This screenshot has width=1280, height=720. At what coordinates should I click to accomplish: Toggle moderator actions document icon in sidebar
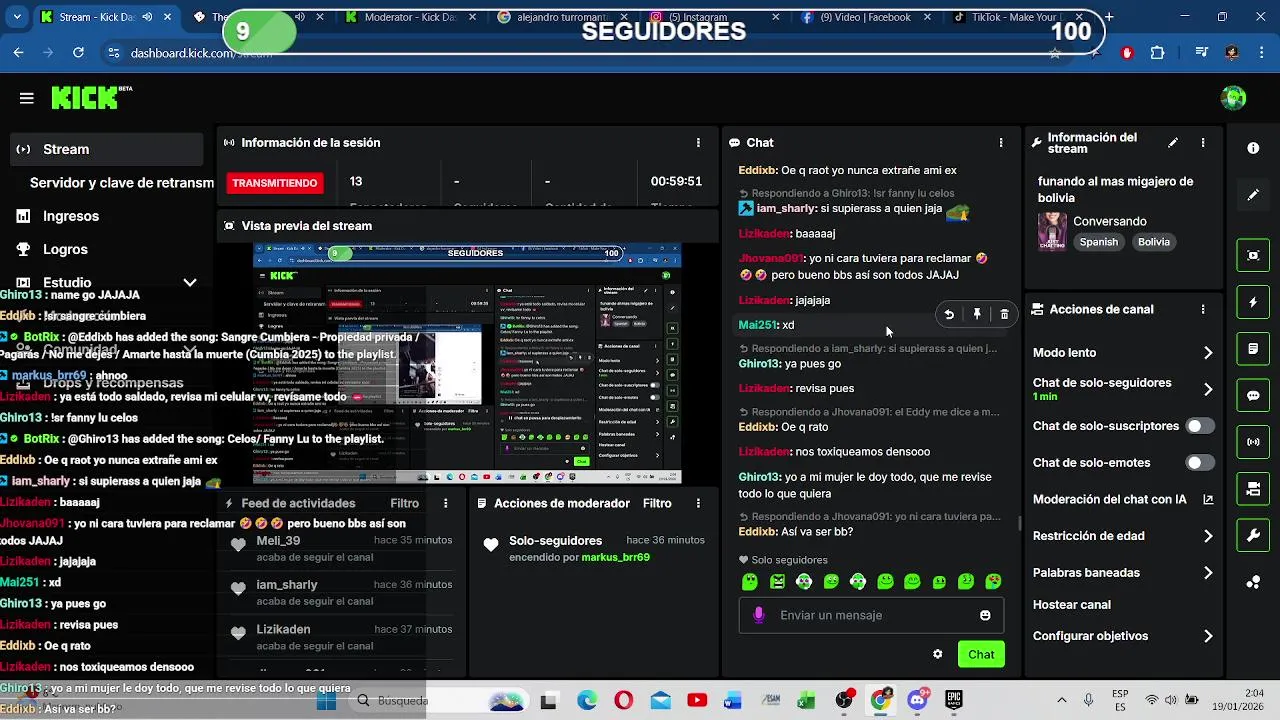1253,349
